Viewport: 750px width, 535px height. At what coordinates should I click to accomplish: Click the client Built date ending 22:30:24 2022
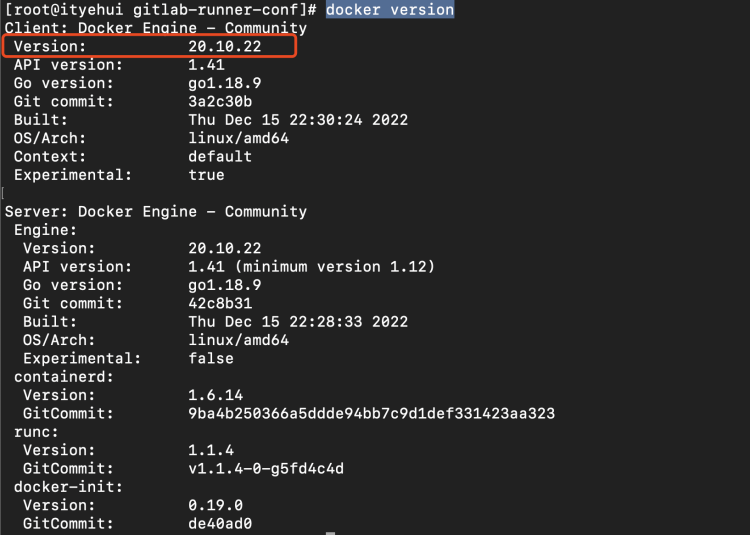tap(298, 120)
